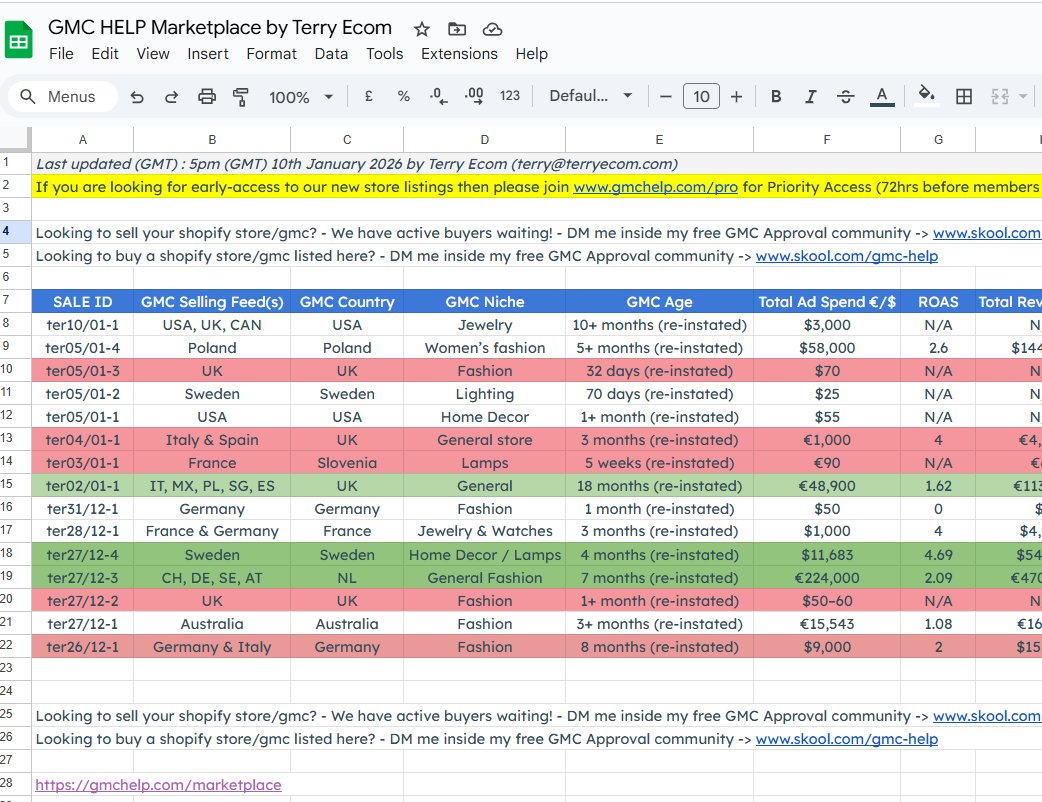Viewport: 1042px width, 802px height.
Task: Toggle italic formatting
Action: pos(810,97)
